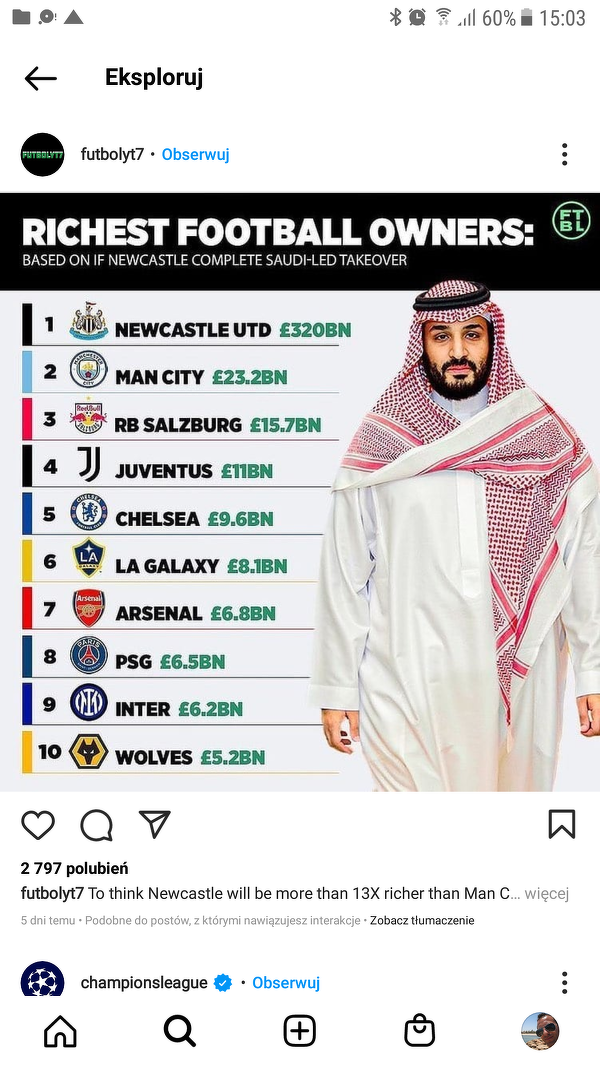Like the futbolyt7 post with heart icon

click(38, 824)
